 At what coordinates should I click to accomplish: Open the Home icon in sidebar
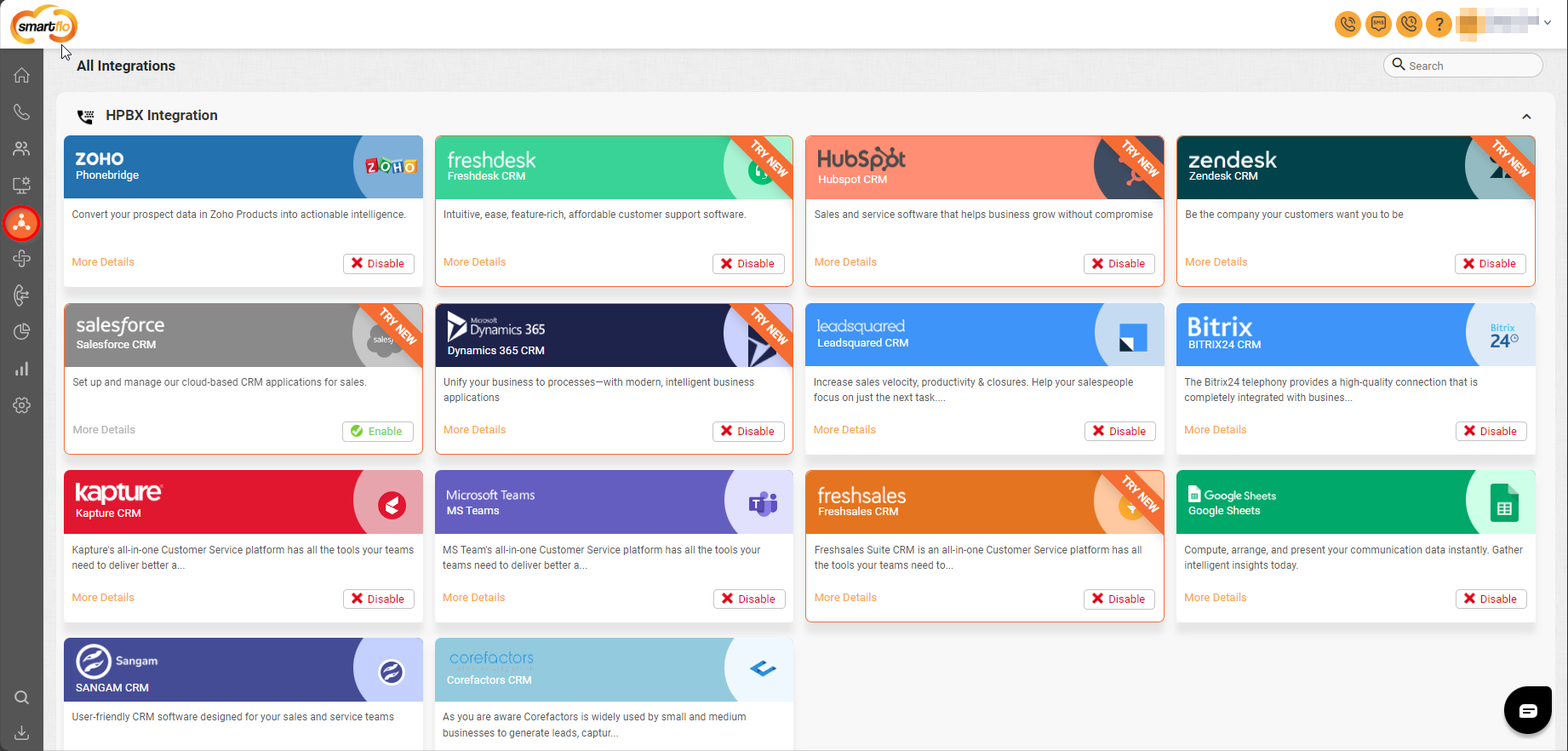[x=22, y=75]
